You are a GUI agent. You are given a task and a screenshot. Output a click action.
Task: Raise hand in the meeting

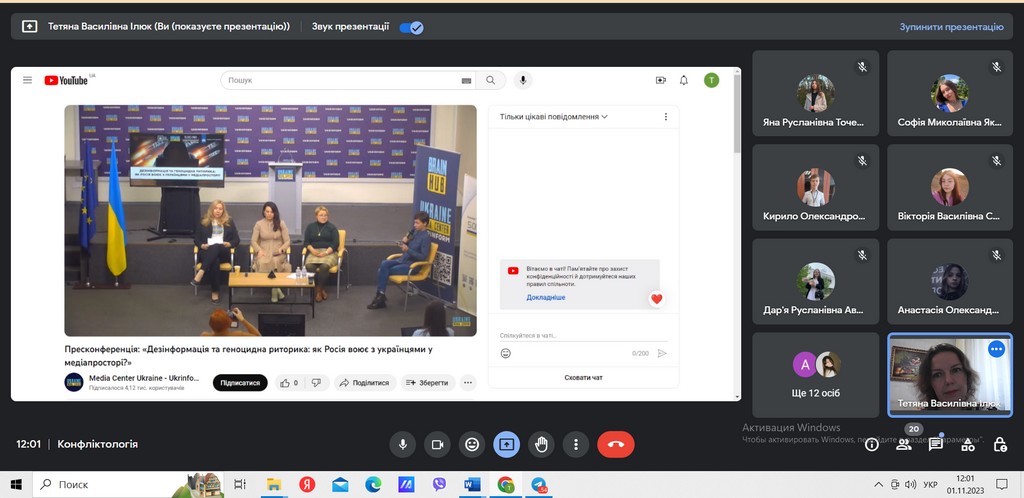(x=541, y=444)
